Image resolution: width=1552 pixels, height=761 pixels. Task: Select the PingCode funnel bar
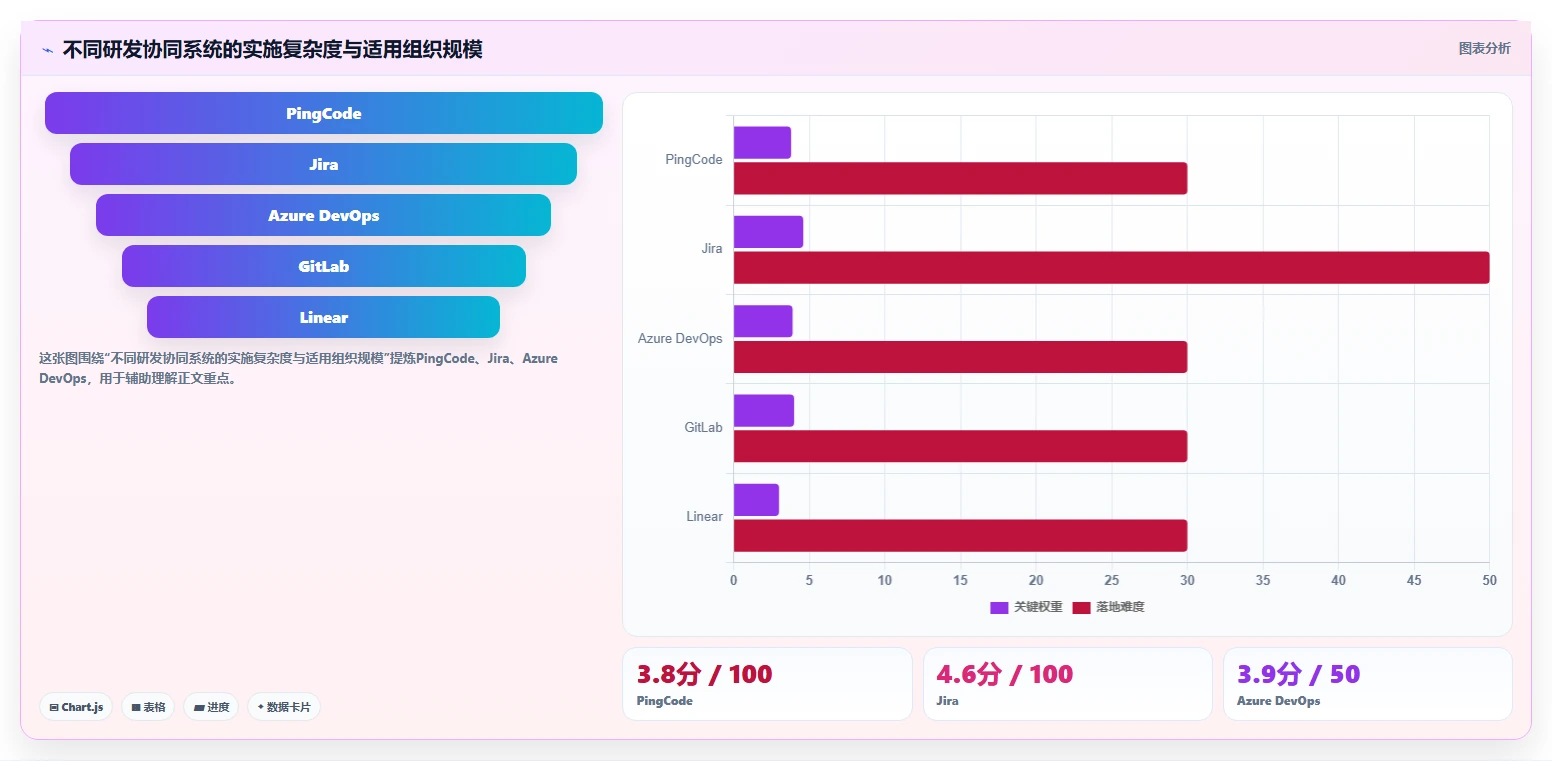(x=324, y=113)
